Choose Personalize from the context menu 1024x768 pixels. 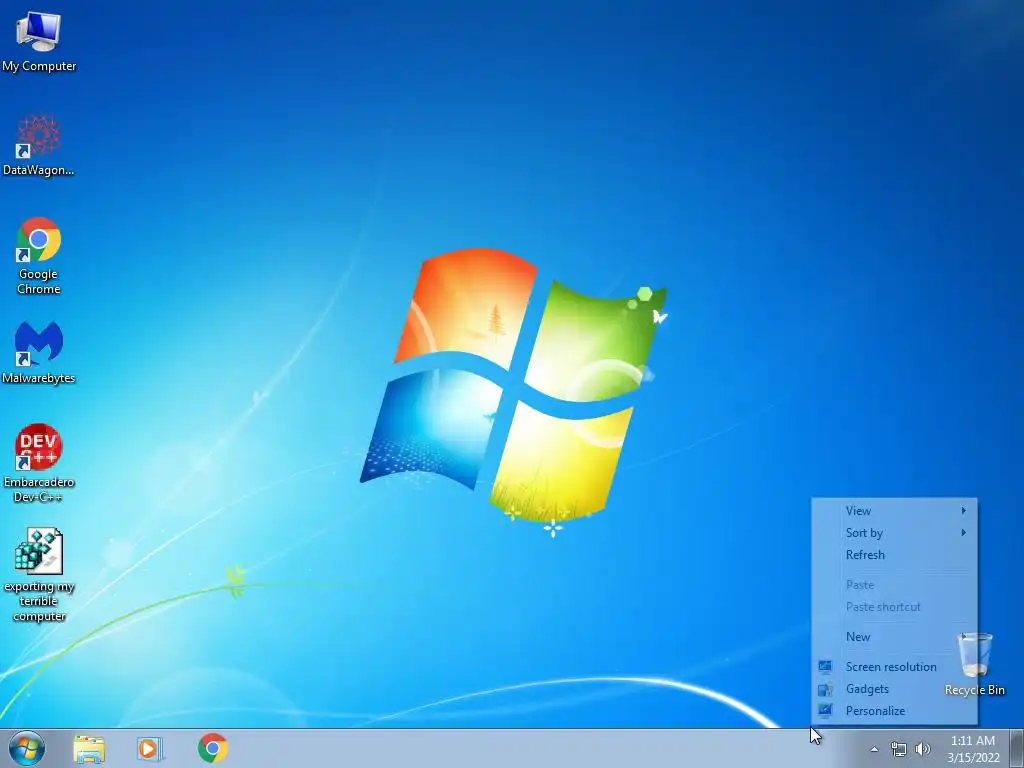pyautogui.click(x=894, y=711)
